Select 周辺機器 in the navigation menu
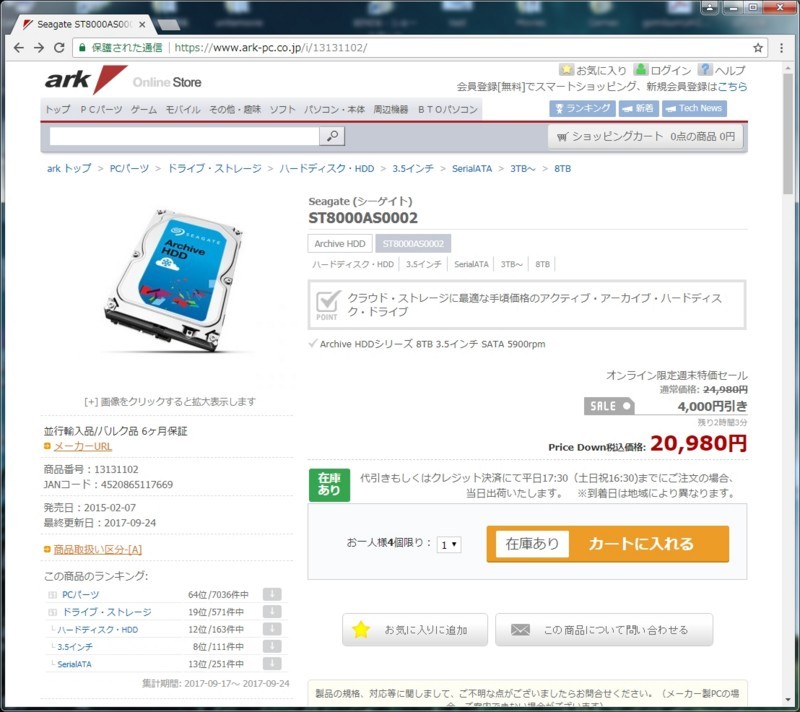Image resolution: width=800 pixels, height=712 pixels. (x=391, y=109)
